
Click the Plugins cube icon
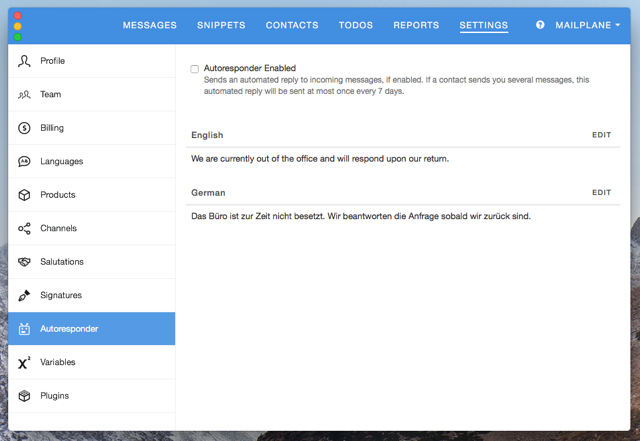click(x=24, y=396)
